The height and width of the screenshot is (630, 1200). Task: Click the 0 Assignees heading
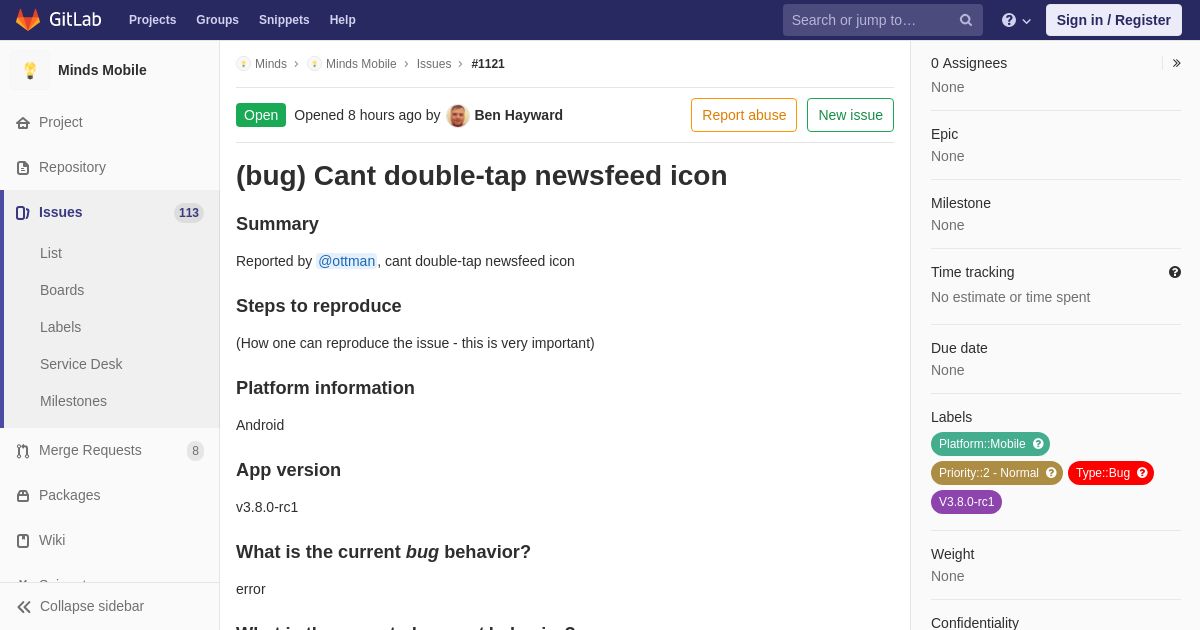pyautogui.click(x=969, y=63)
